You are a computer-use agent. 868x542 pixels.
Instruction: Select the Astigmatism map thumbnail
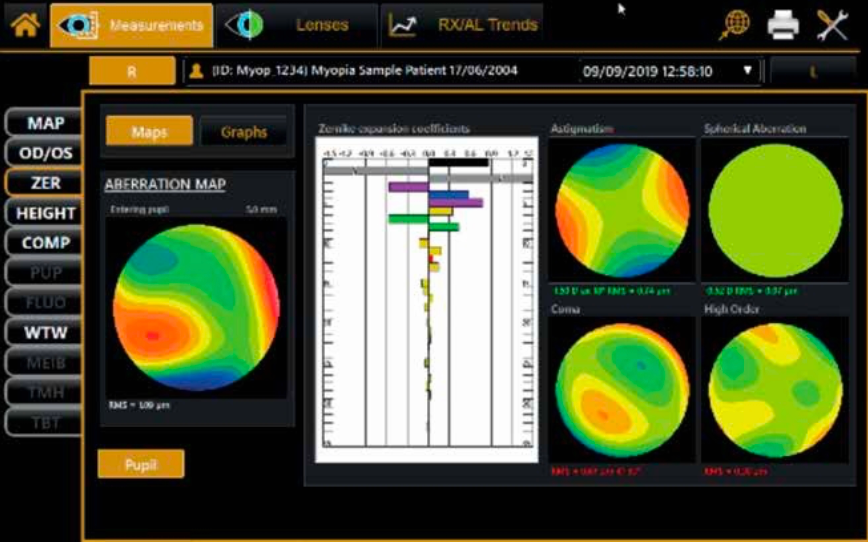coord(622,211)
